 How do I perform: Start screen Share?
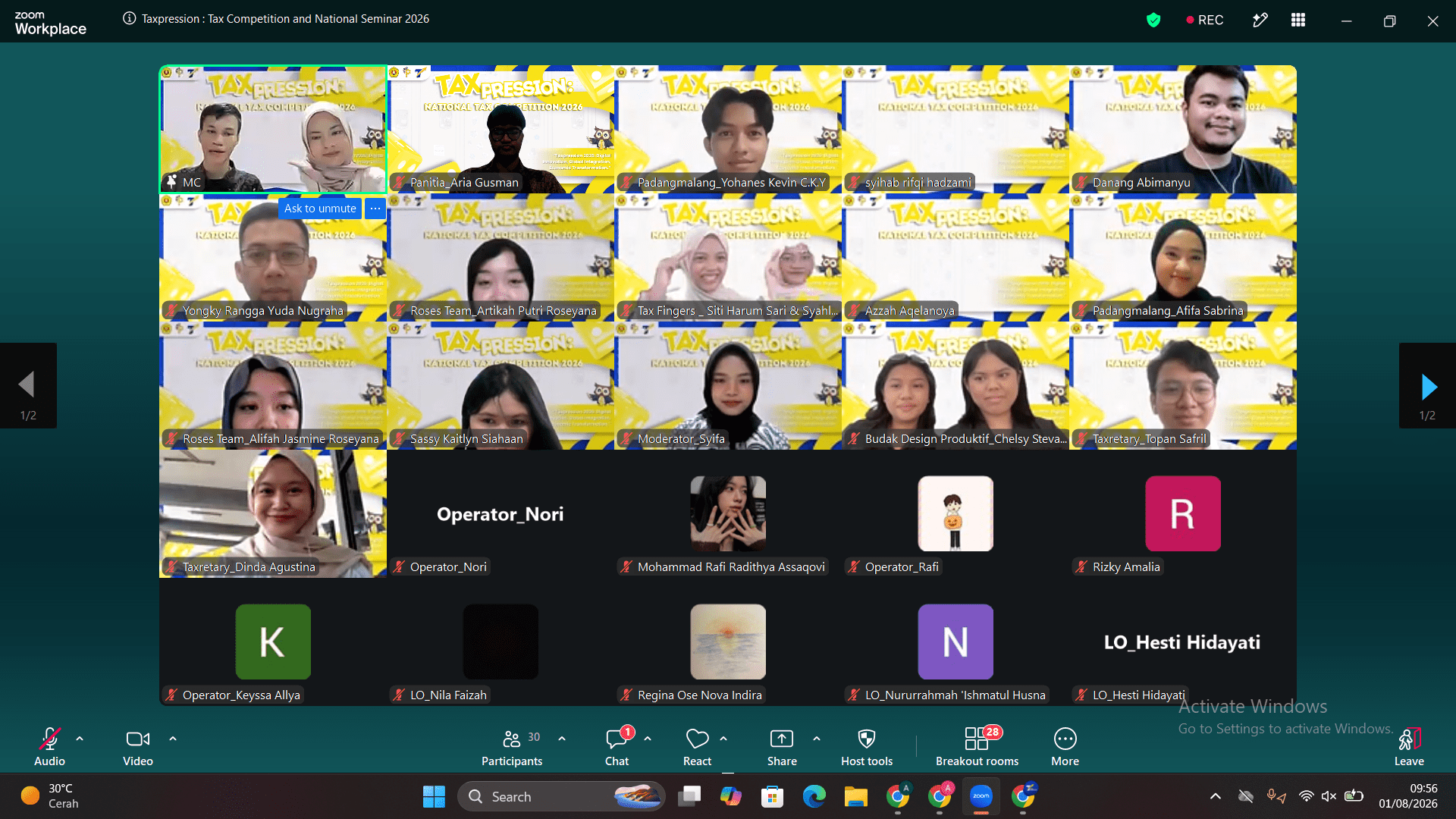(x=782, y=746)
